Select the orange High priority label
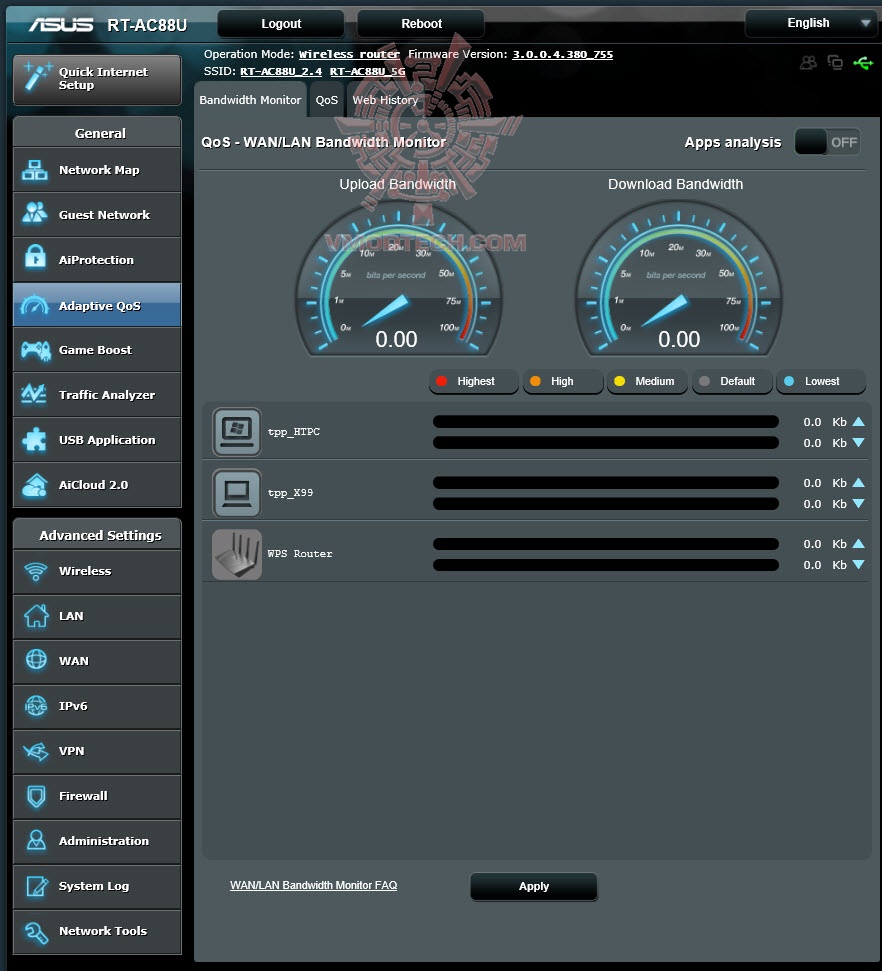 [x=562, y=381]
